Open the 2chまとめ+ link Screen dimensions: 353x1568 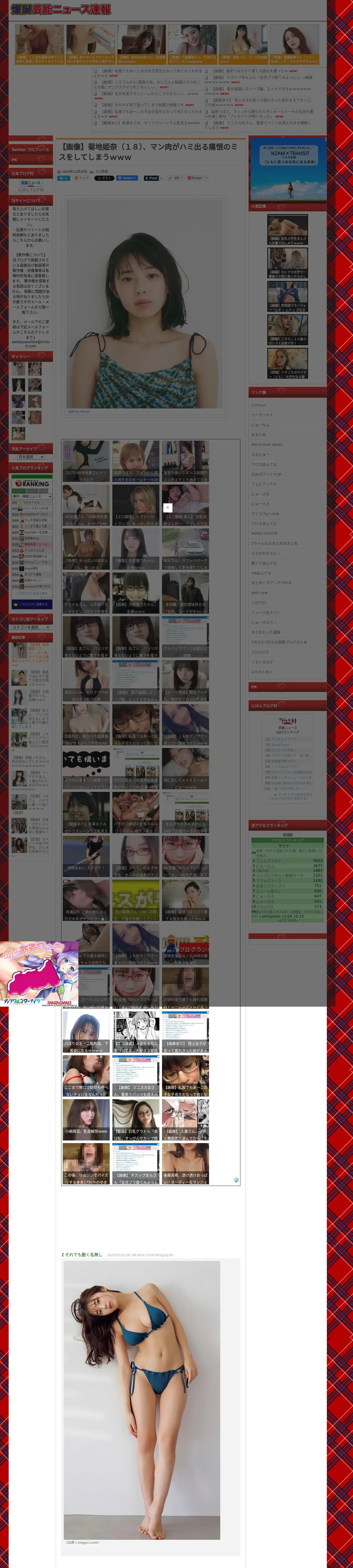click(x=262, y=671)
